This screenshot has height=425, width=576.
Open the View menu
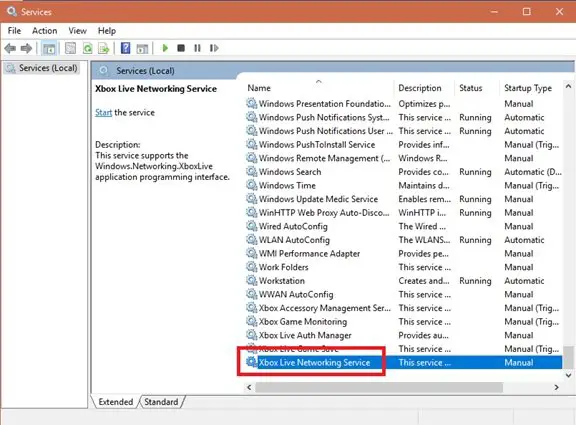tap(78, 31)
